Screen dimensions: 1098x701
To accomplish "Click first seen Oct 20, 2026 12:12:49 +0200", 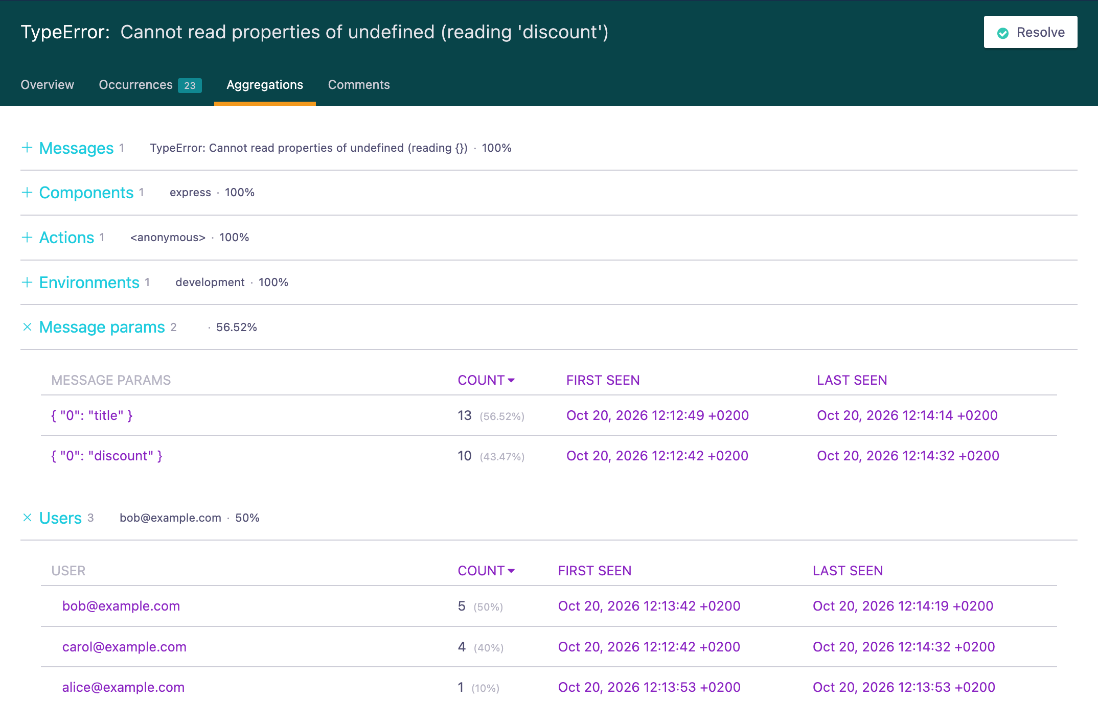I will [x=658, y=415].
